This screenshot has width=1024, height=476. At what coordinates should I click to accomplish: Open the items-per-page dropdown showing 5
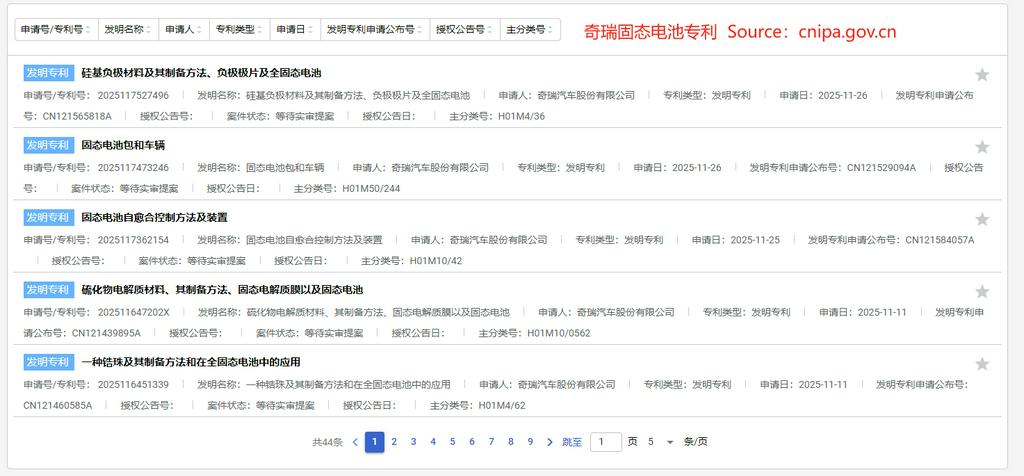[x=660, y=442]
